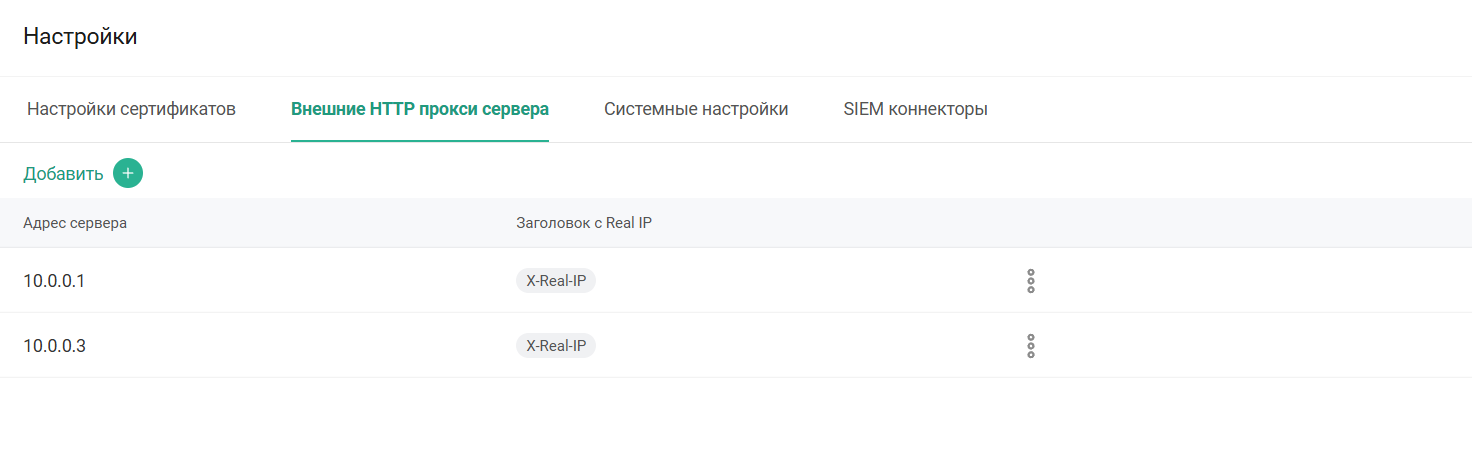Click the Адрес сервера column header

[75, 223]
